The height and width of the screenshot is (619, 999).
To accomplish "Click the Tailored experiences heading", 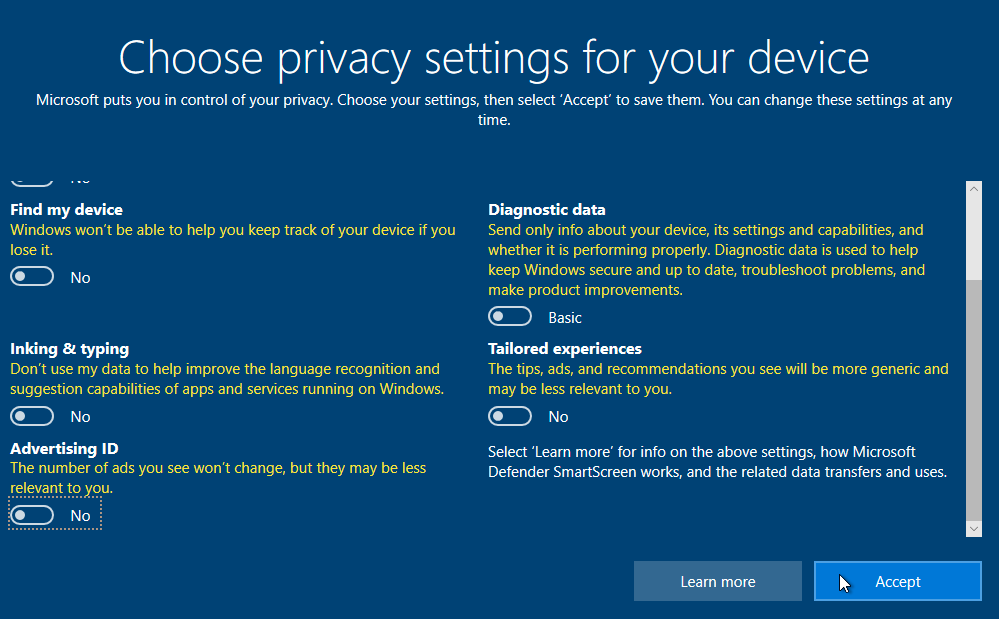I will pos(564,349).
